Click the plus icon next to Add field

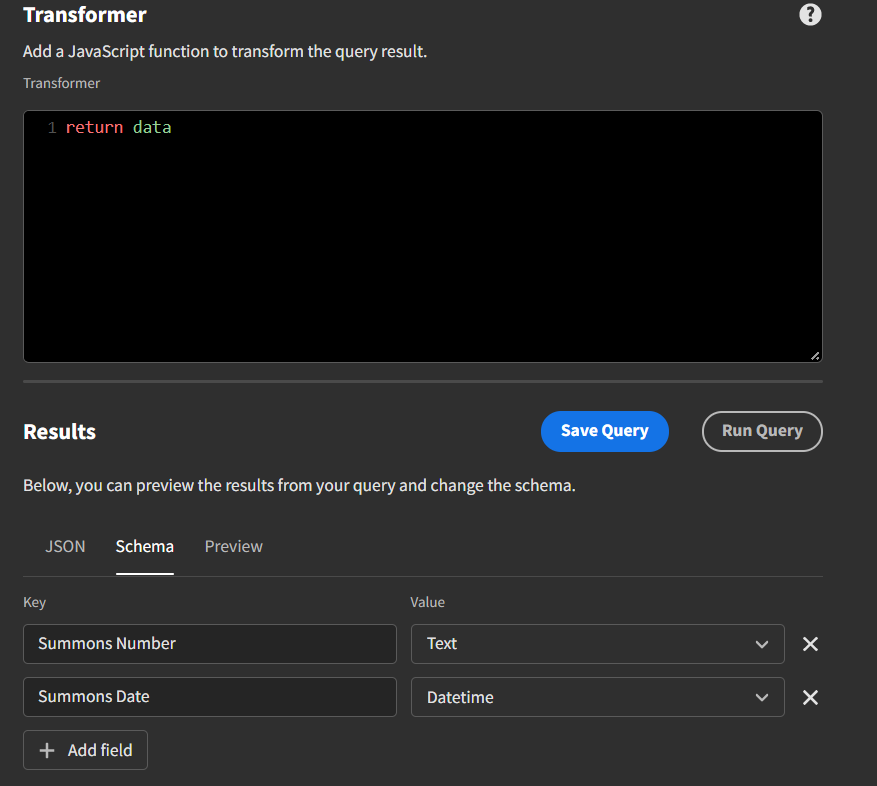point(48,750)
